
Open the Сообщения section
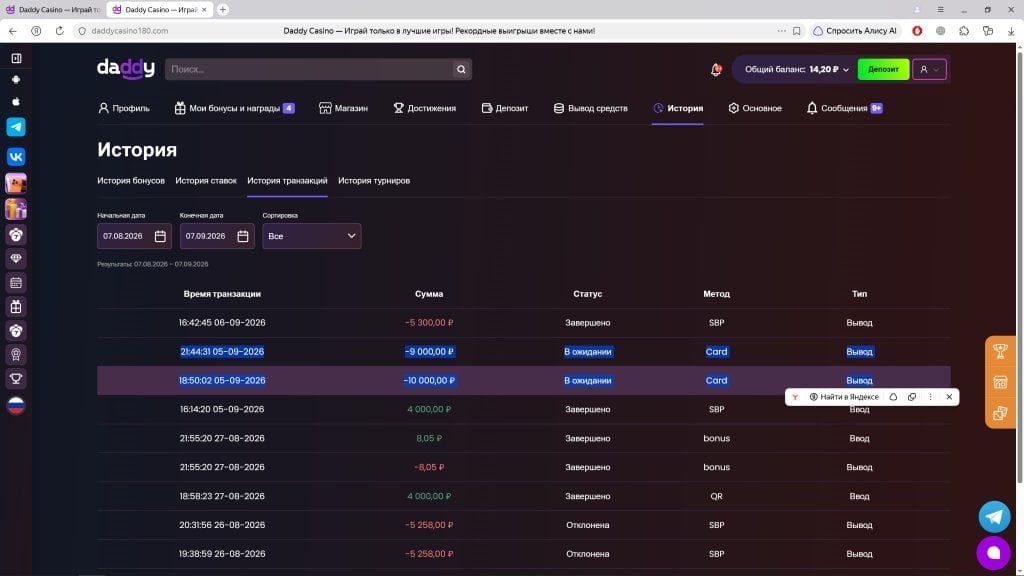click(844, 108)
